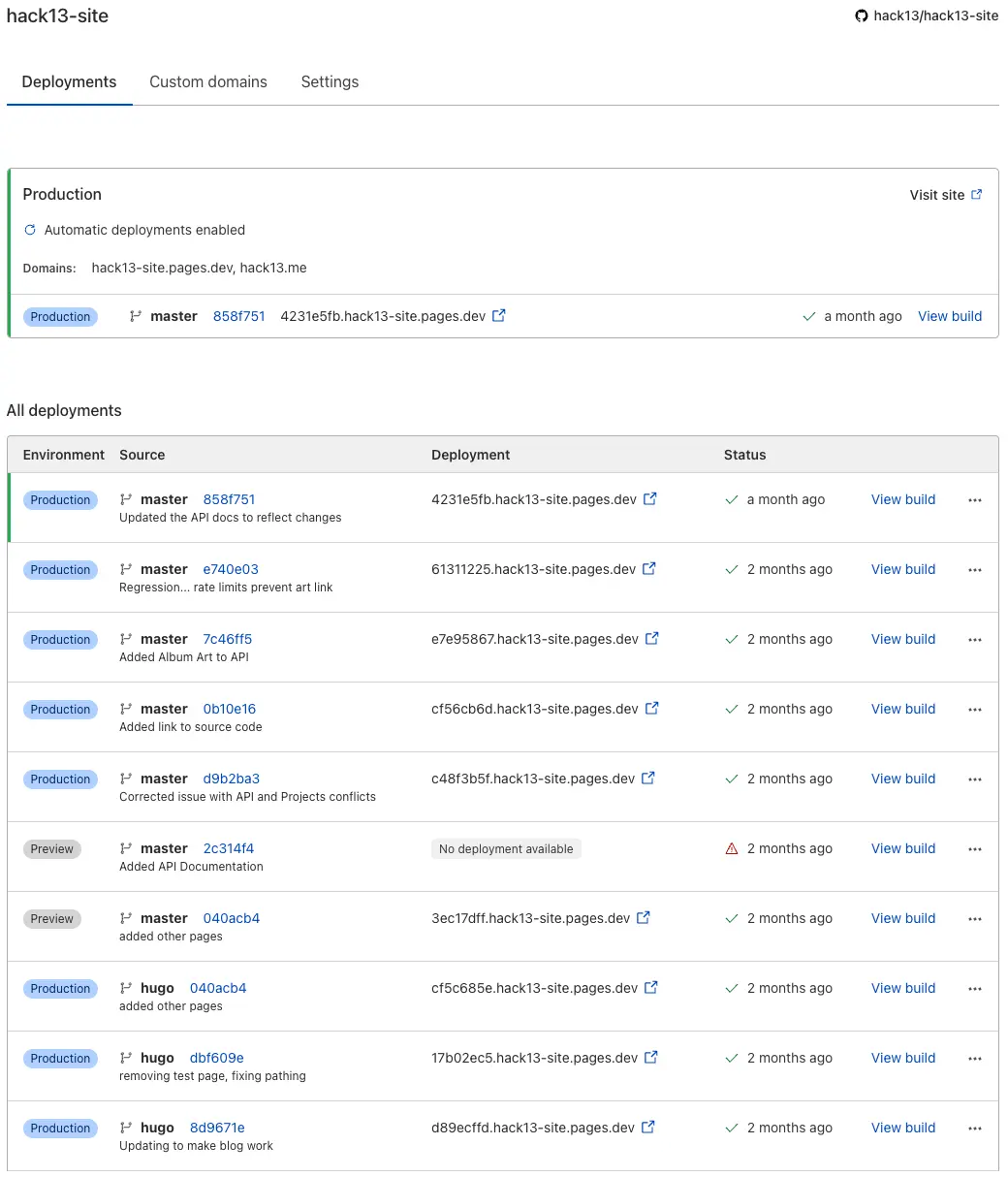The height and width of the screenshot is (1177, 1008).
Task: Click View build in the Production summary card
Action: [x=950, y=316]
